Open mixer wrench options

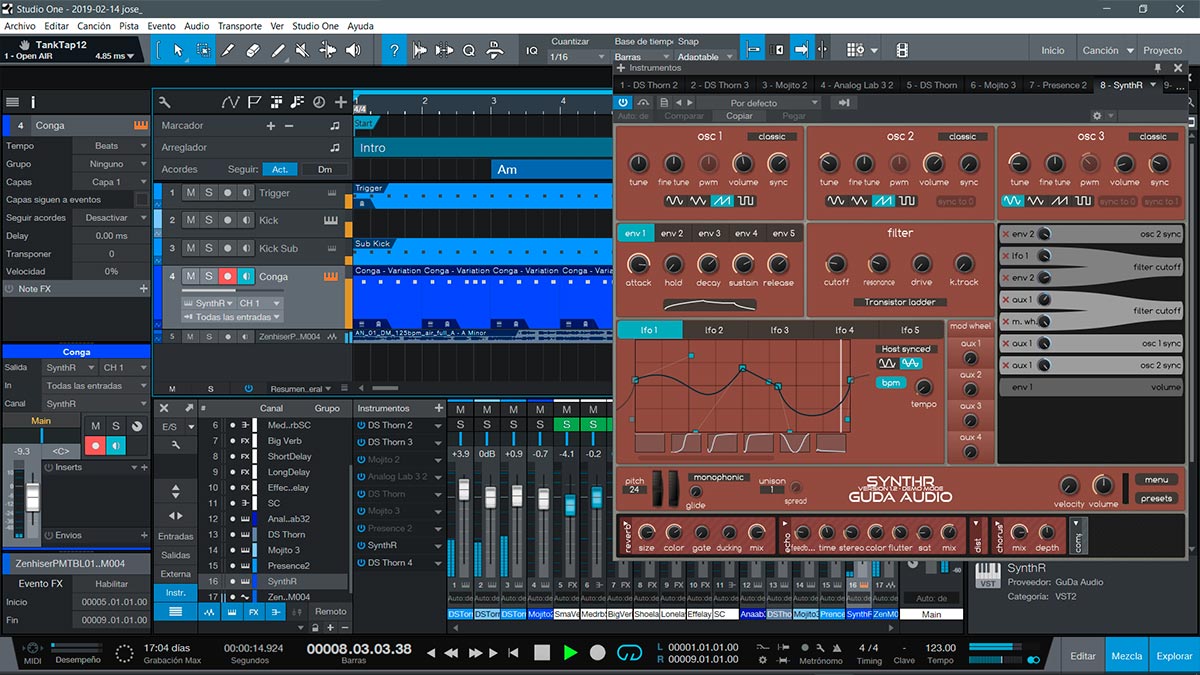(x=176, y=444)
